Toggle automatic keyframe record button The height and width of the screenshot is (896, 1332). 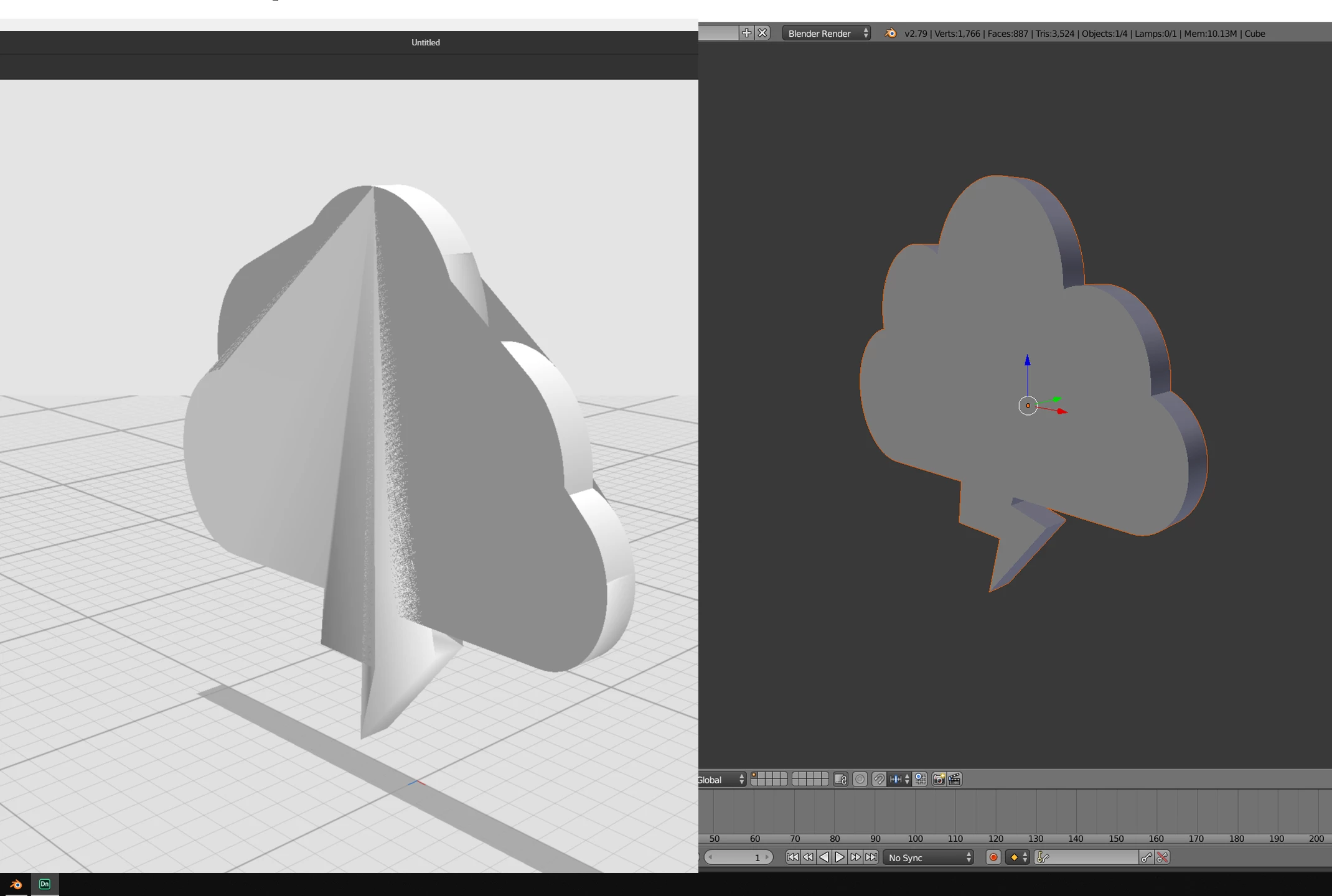993,857
